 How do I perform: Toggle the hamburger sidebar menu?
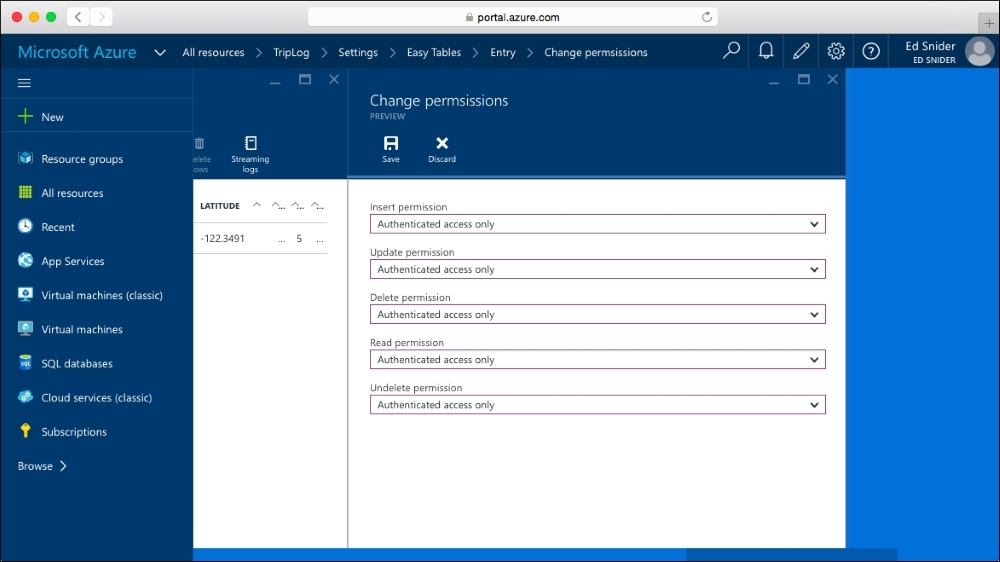click(24, 83)
